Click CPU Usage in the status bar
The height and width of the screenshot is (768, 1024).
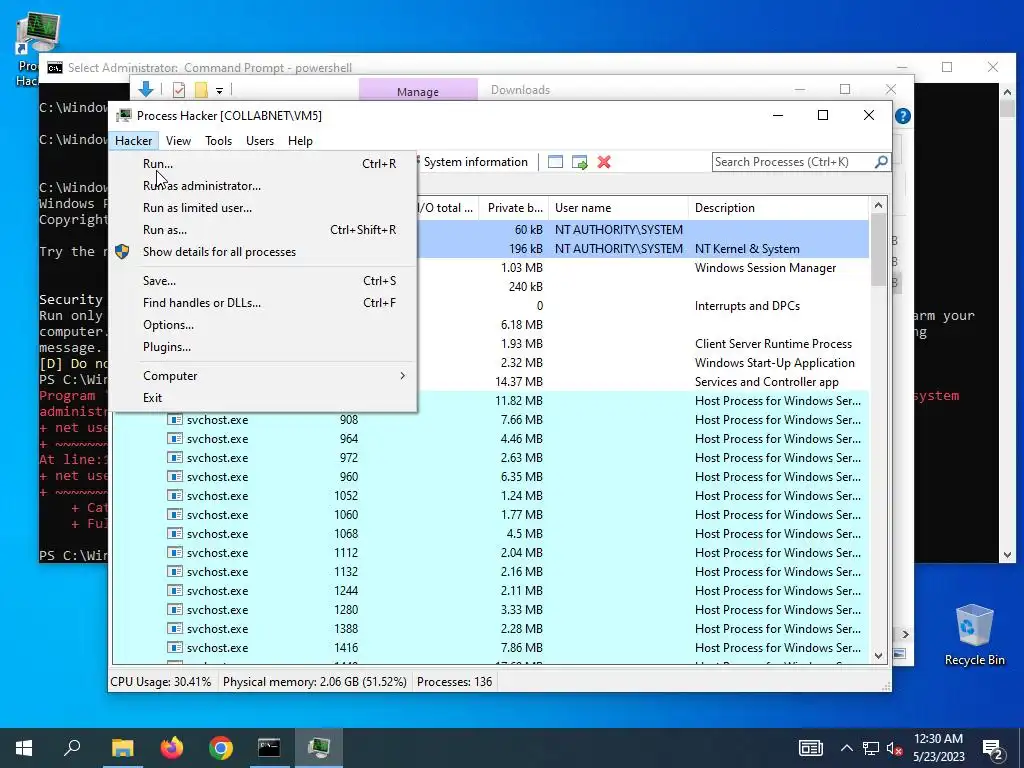point(161,682)
